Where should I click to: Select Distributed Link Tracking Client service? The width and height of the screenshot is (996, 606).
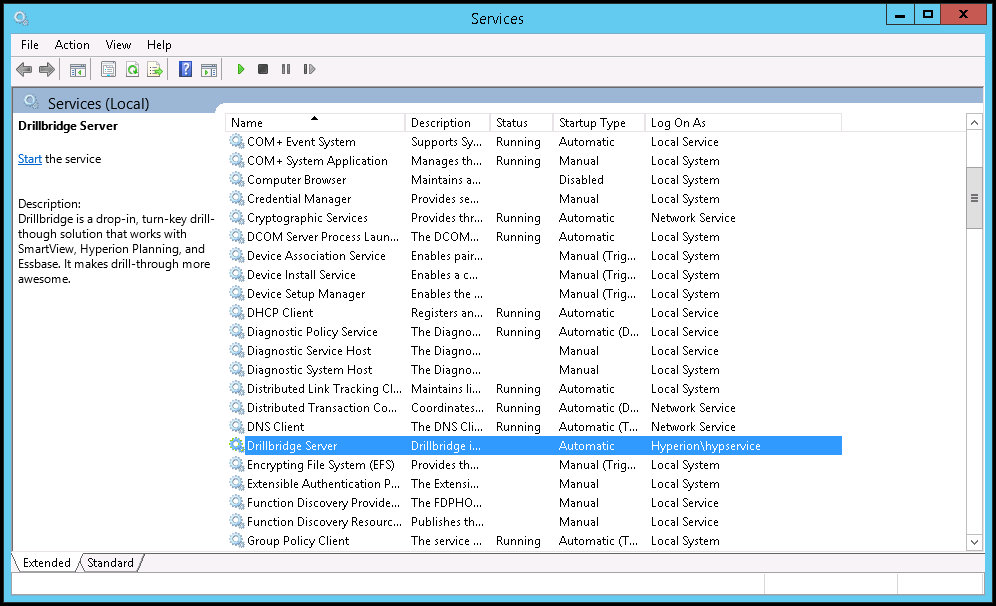[324, 389]
